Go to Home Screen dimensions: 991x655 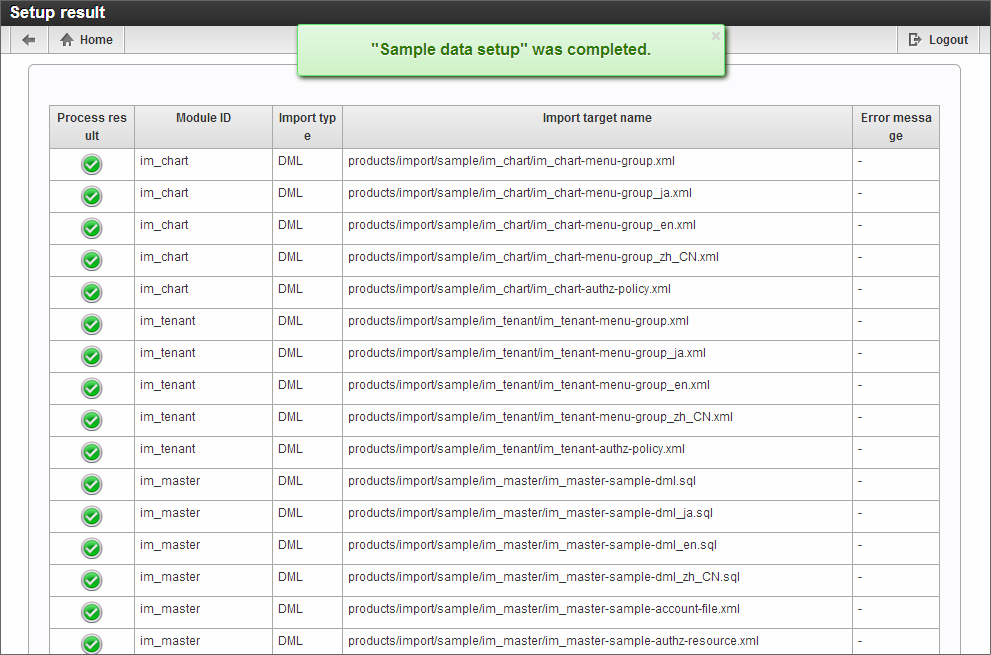87,40
